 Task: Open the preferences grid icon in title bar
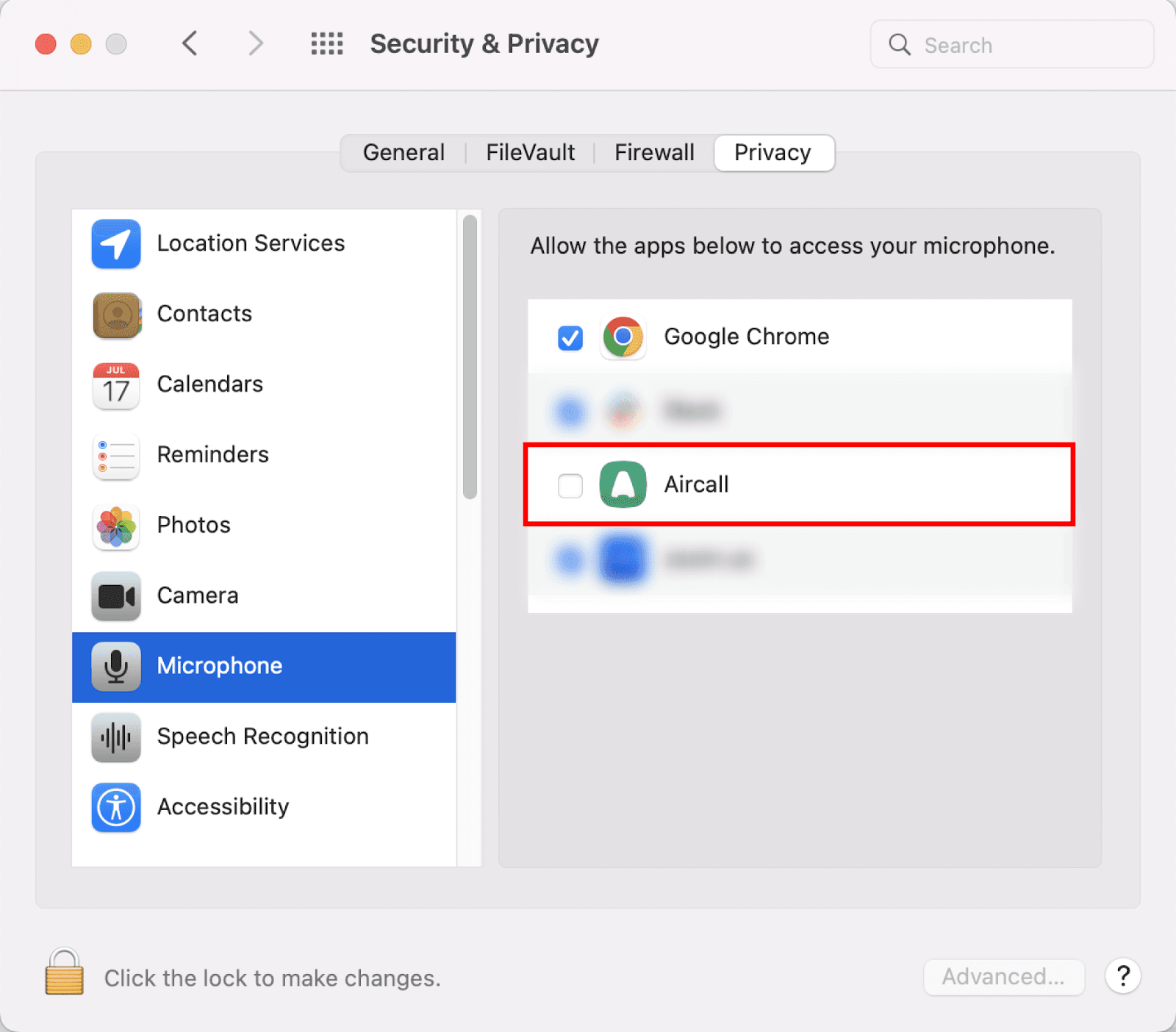327,43
